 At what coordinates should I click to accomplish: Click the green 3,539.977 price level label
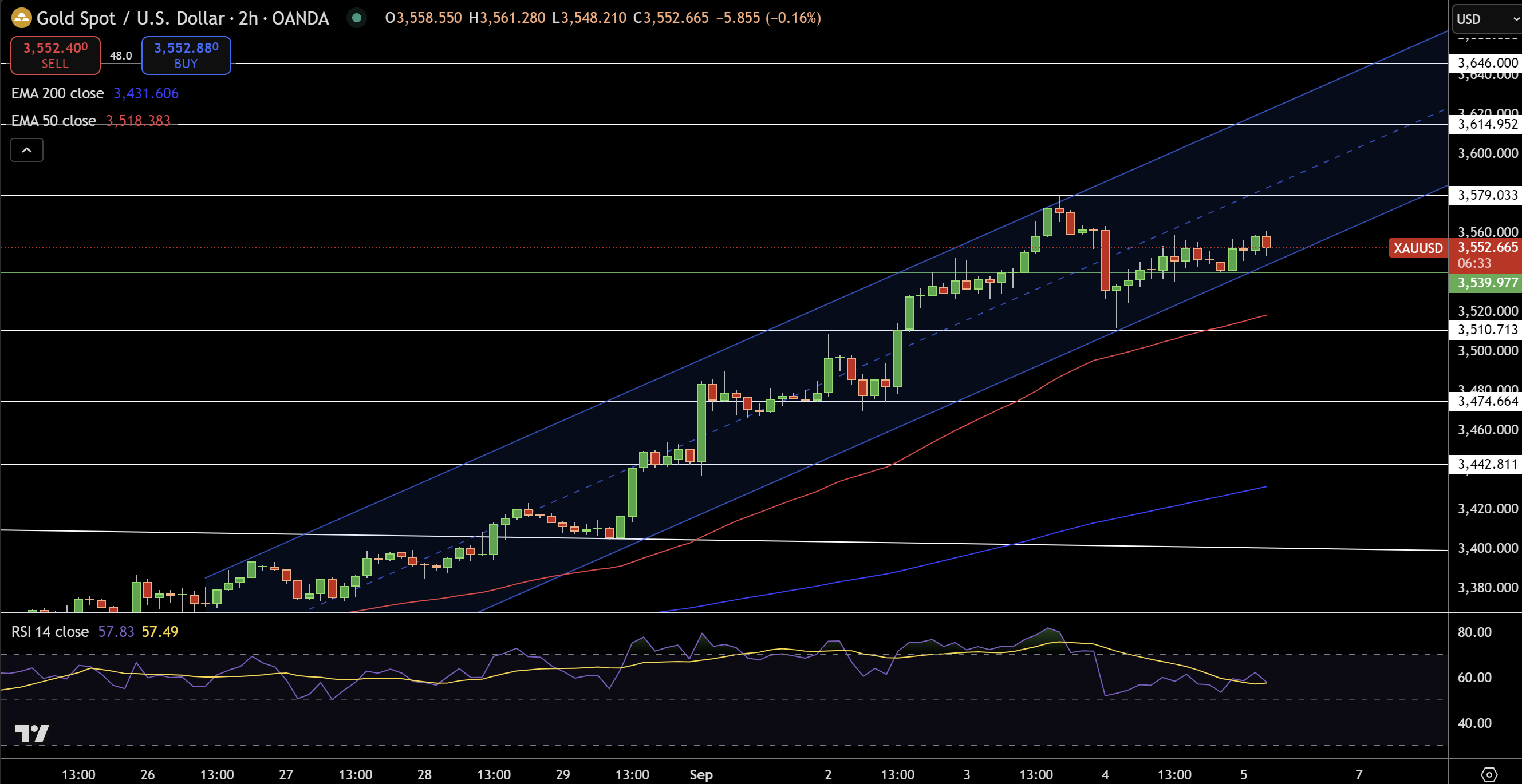pyautogui.click(x=1486, y=282)
